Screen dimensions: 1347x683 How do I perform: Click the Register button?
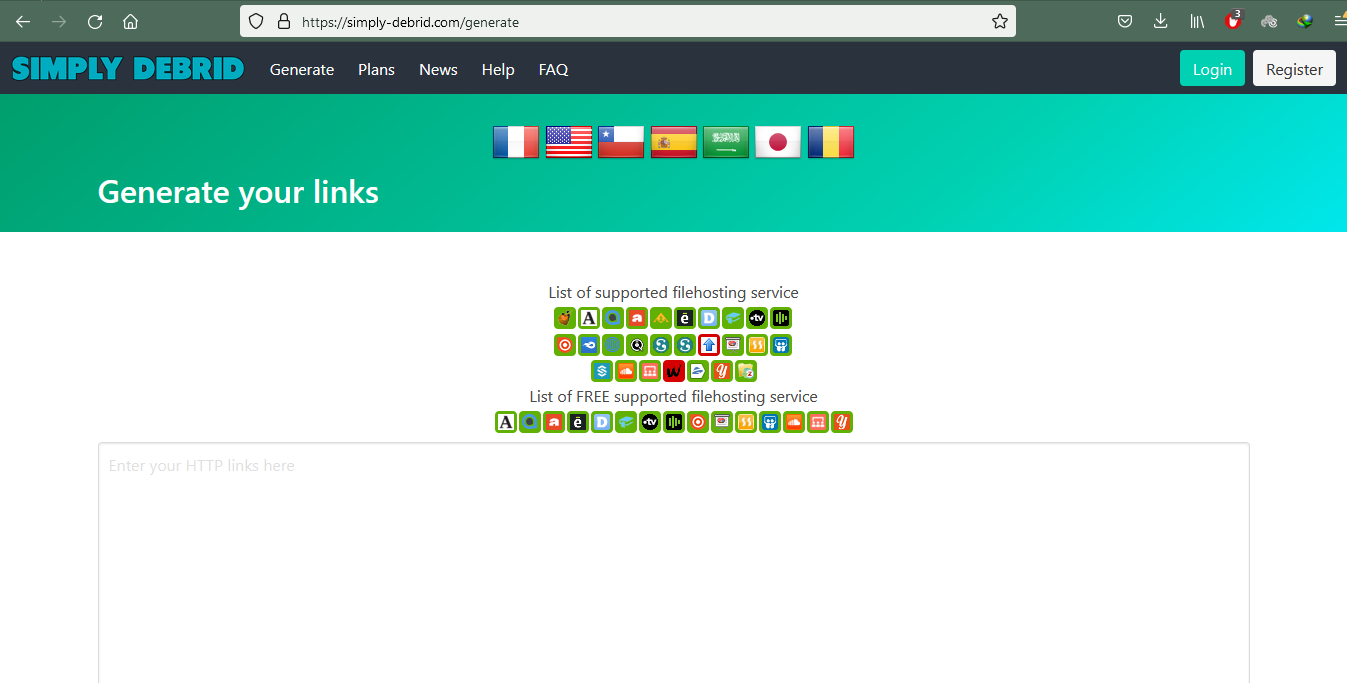click(x=1294, y=68)
